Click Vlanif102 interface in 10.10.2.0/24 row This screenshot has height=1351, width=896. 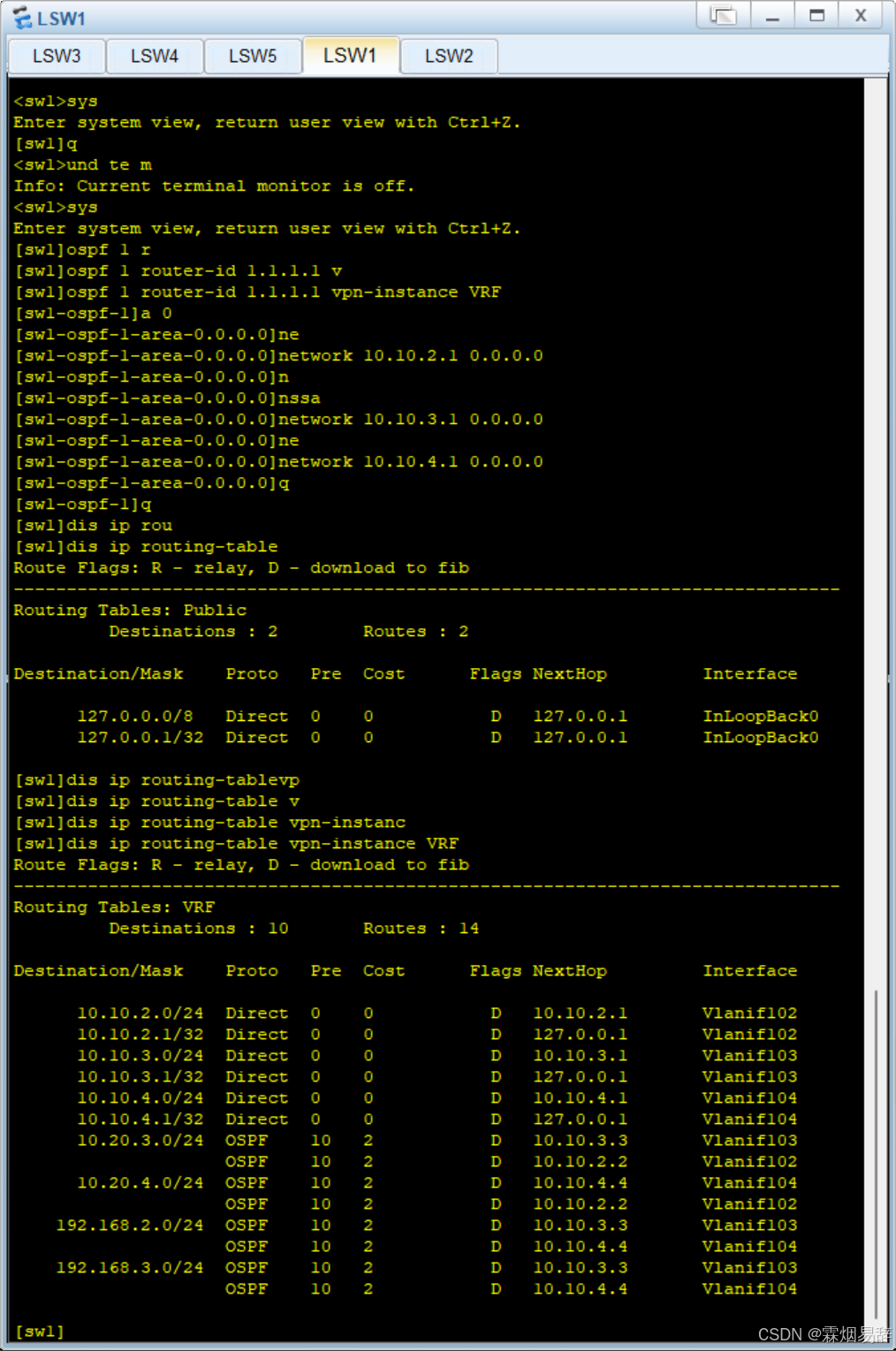point(750,1013)
